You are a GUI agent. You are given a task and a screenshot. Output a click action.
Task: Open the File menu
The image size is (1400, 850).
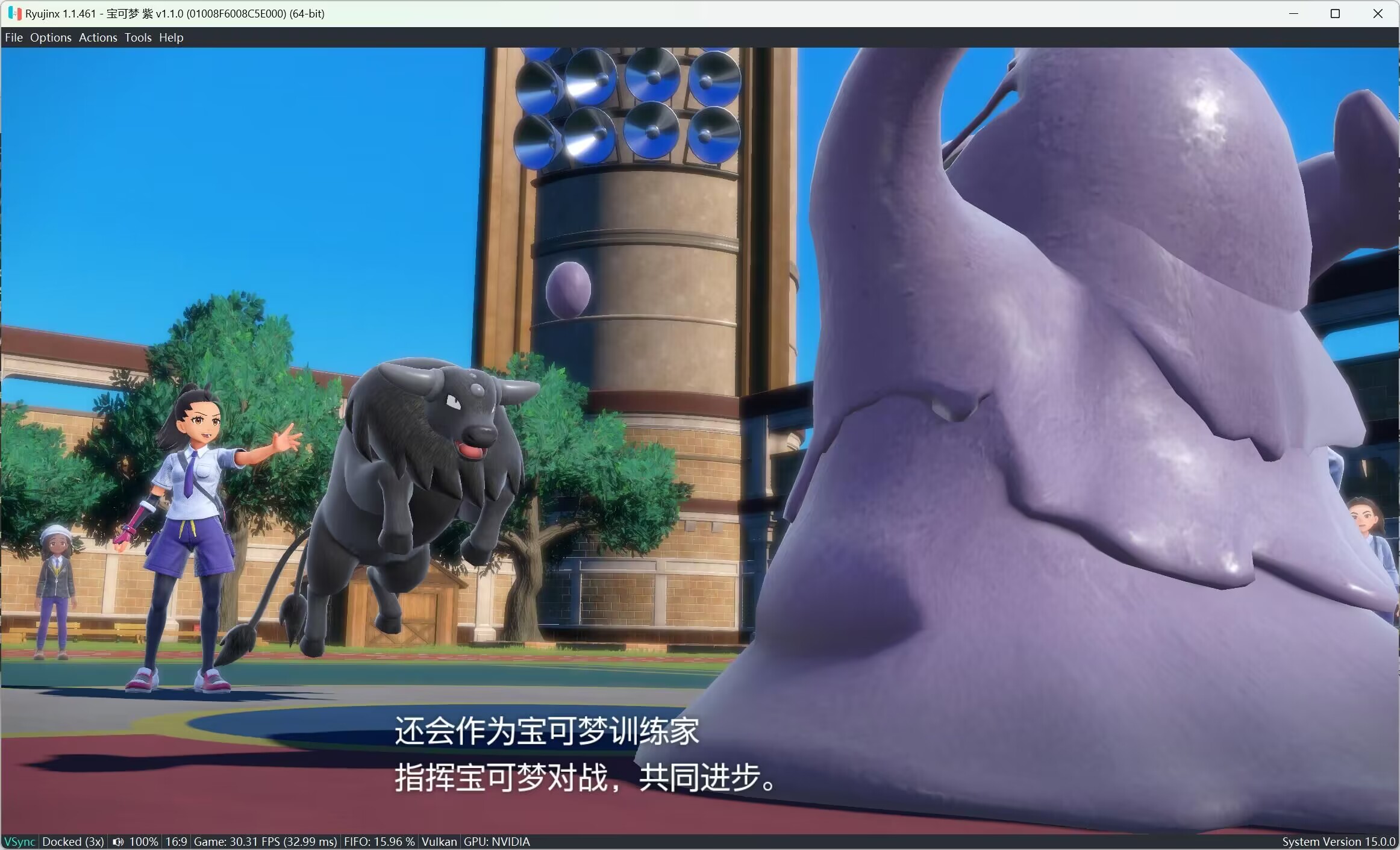[x=14, y=37]
